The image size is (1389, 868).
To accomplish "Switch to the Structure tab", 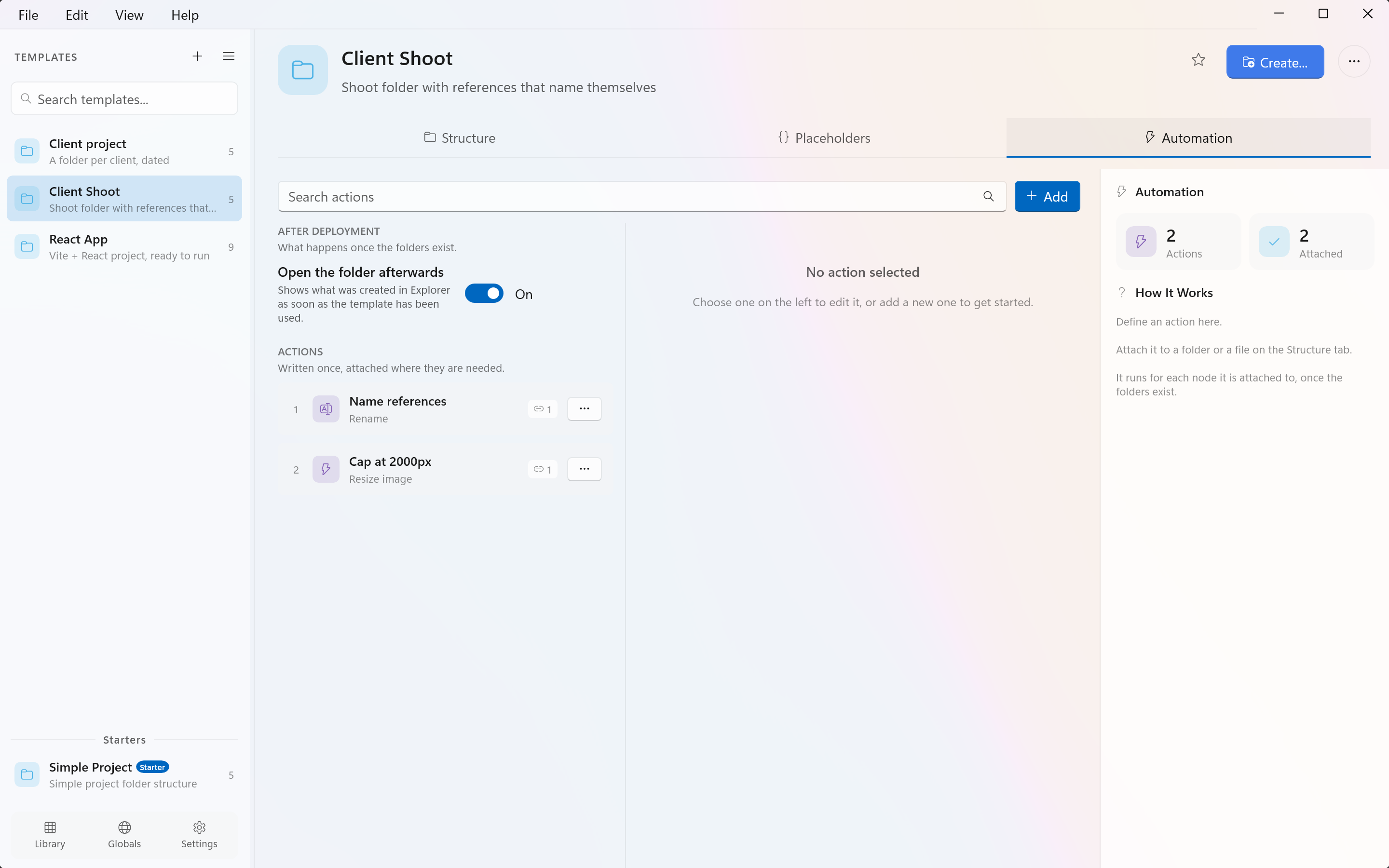I will pyautogui.click(x=460, y=138).
